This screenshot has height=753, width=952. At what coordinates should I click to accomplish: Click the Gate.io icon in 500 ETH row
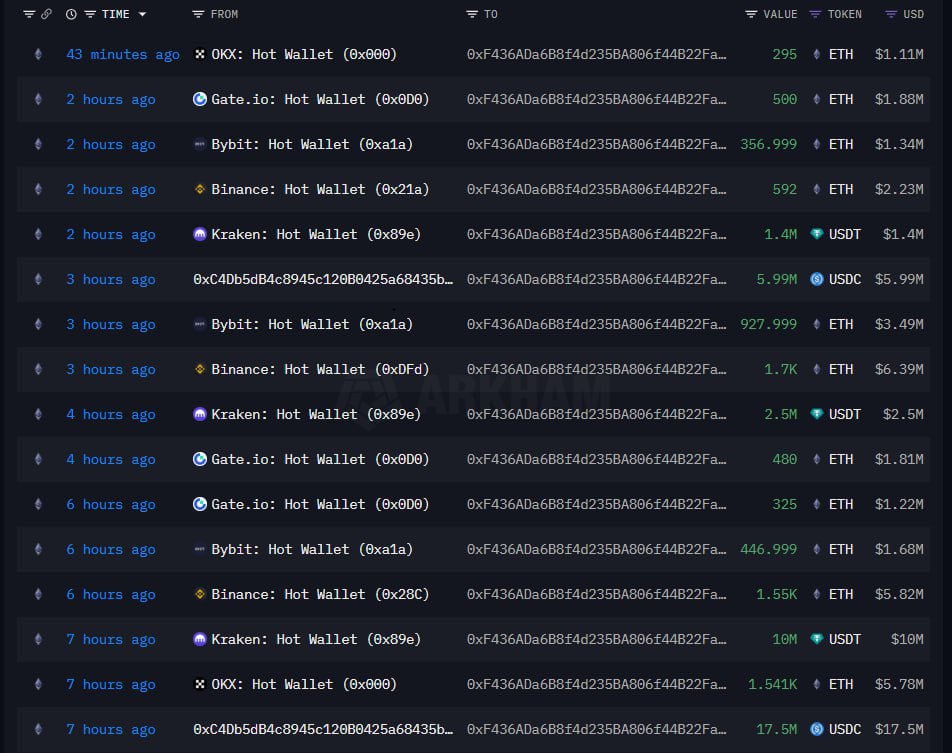(x=200, y=99)
